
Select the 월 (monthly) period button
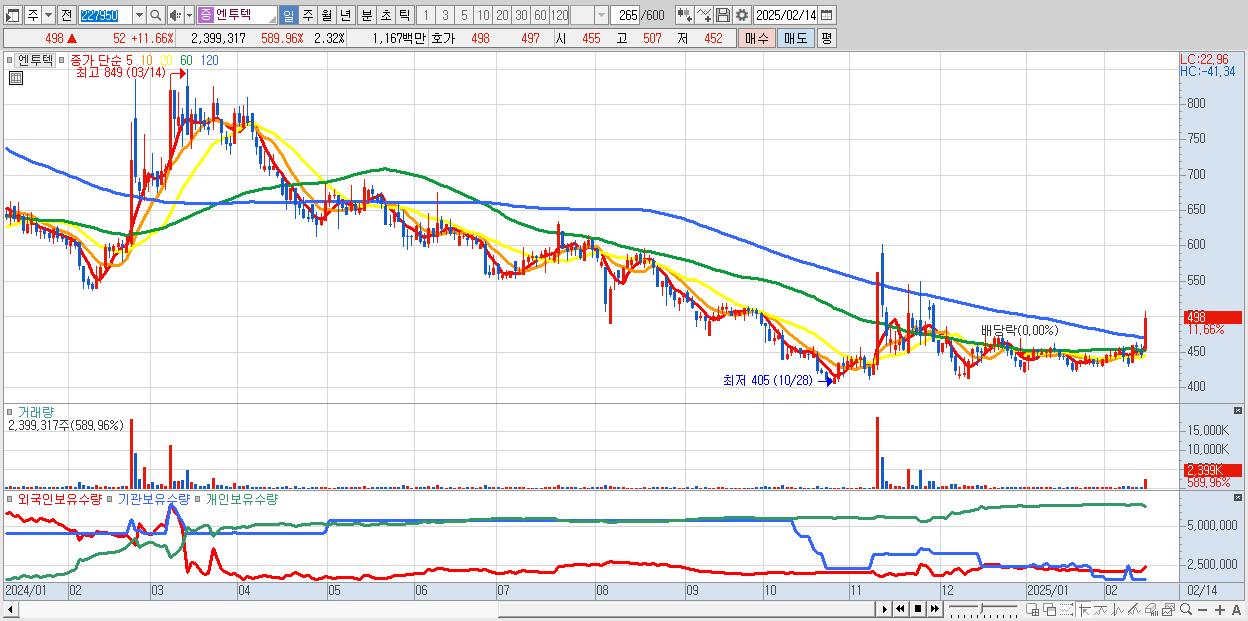coord(326,15)
